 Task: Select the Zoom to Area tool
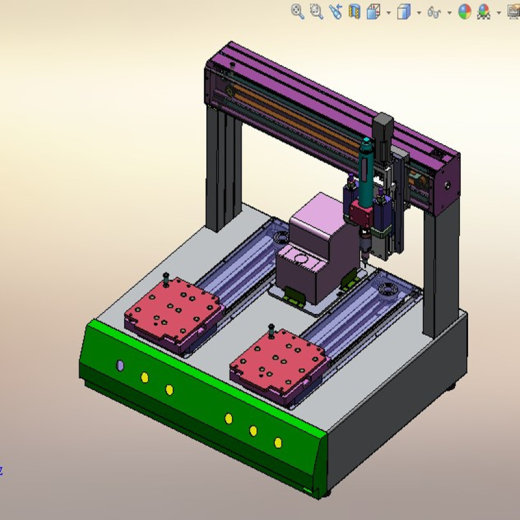pyautogui.click(x=316, y=12)
